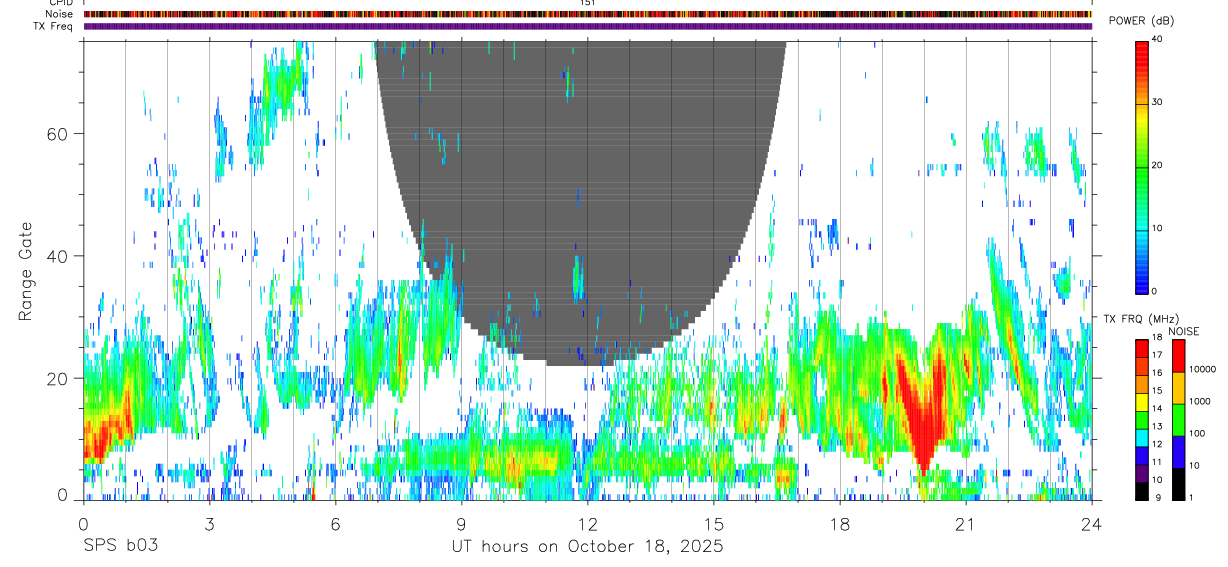The width and height of the screenshot is (1228, 567).
Task: Click the 151 CPID value at top
Action: click(x=587, y=3)
